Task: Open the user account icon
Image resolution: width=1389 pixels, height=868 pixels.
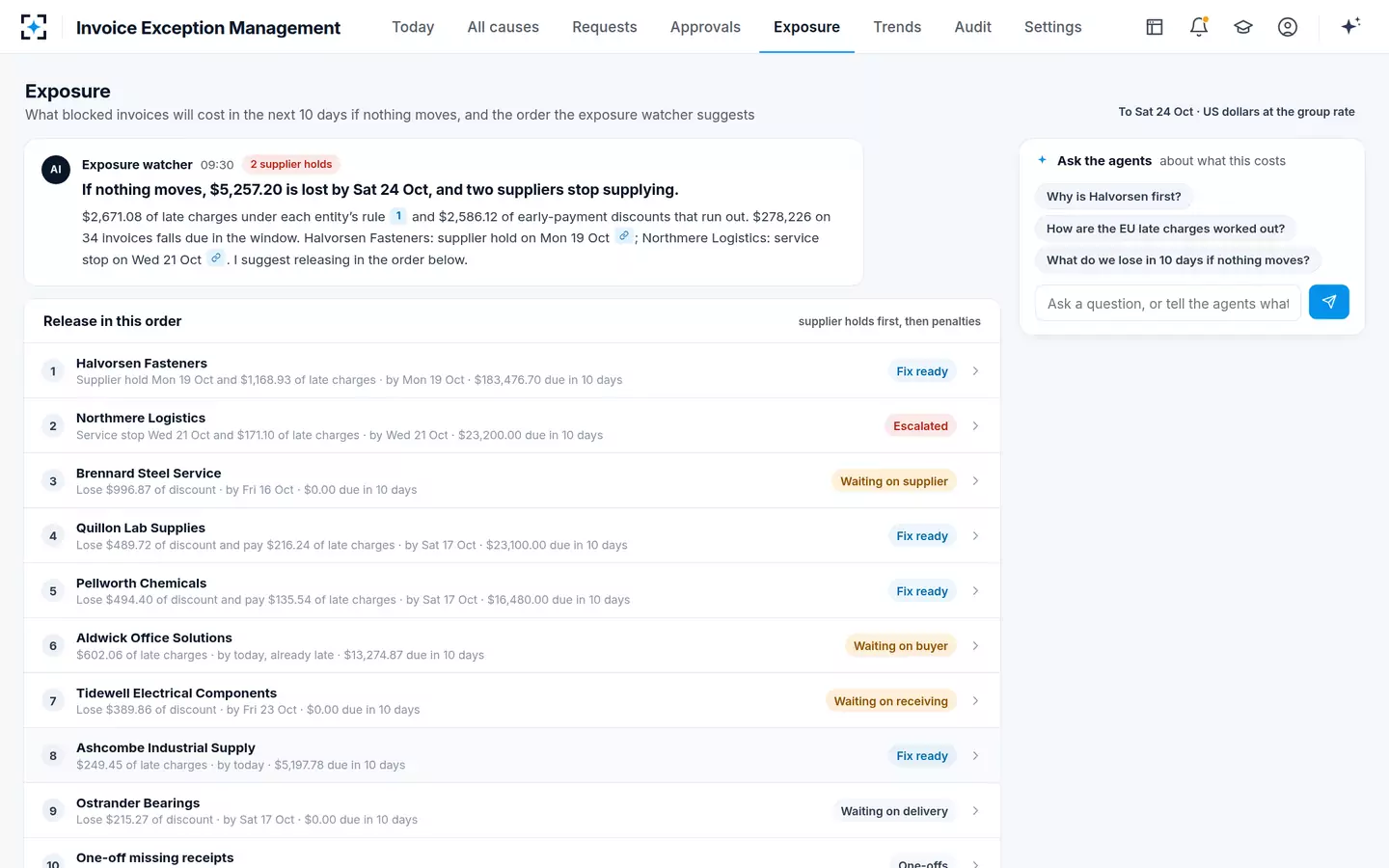Action: pyautogui.click(x=1288, y=27)
